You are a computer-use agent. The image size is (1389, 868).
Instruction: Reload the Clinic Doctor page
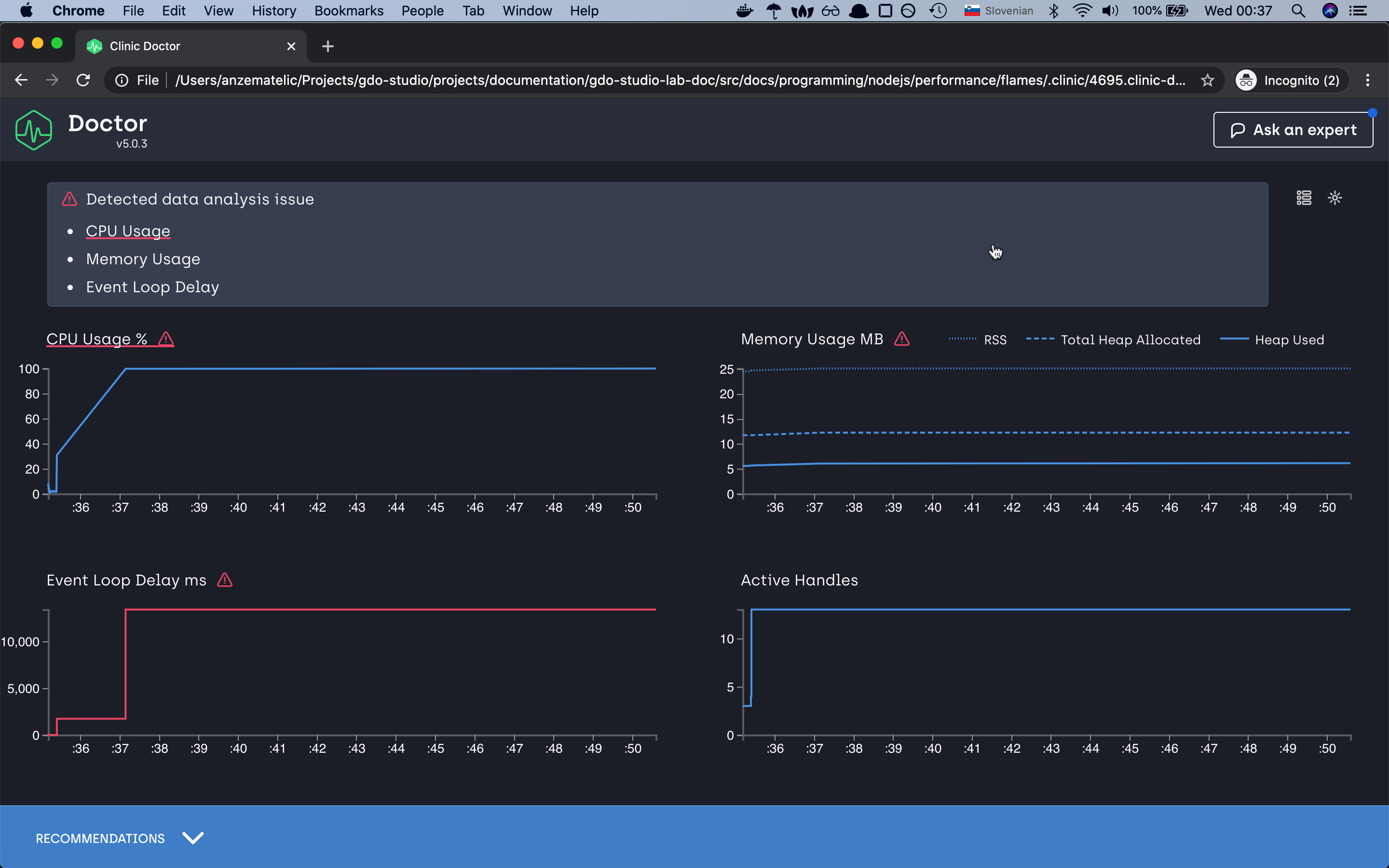click(x=83, y=81)
